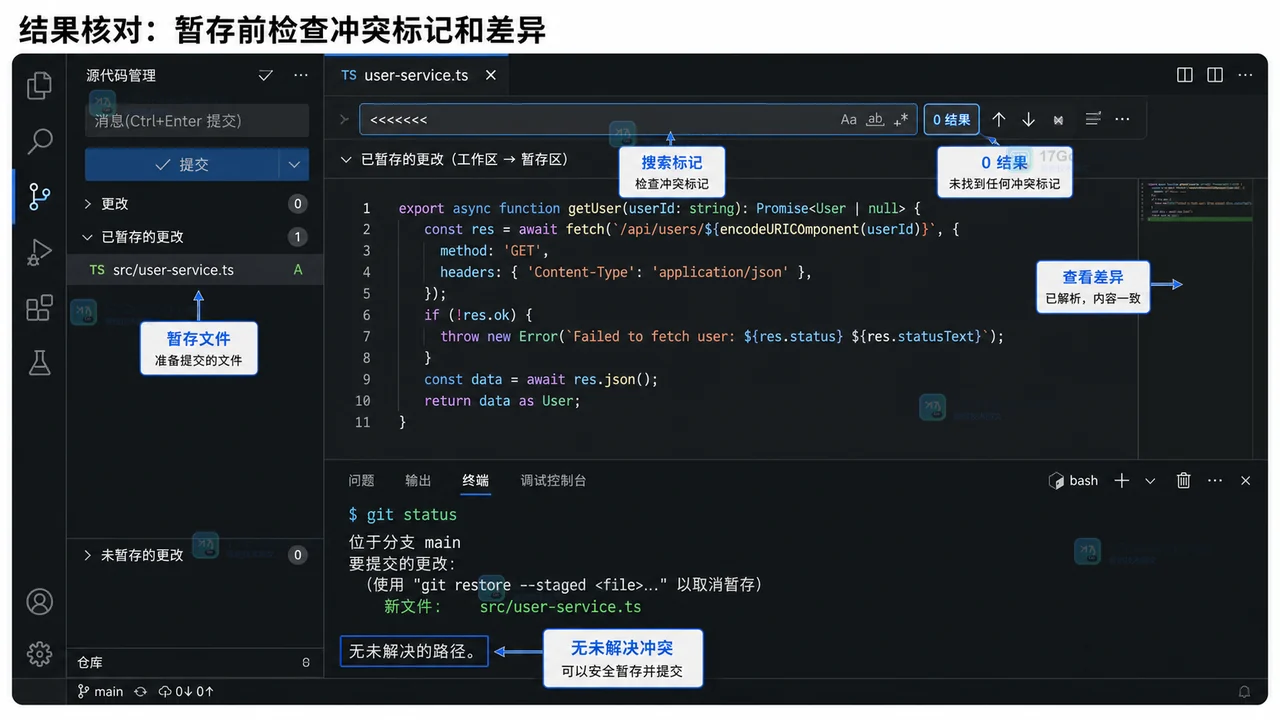Click the 1 count badge on 已暂存的更改
The width and height of the screenshot is (1280, 720).
coord(297,237)
